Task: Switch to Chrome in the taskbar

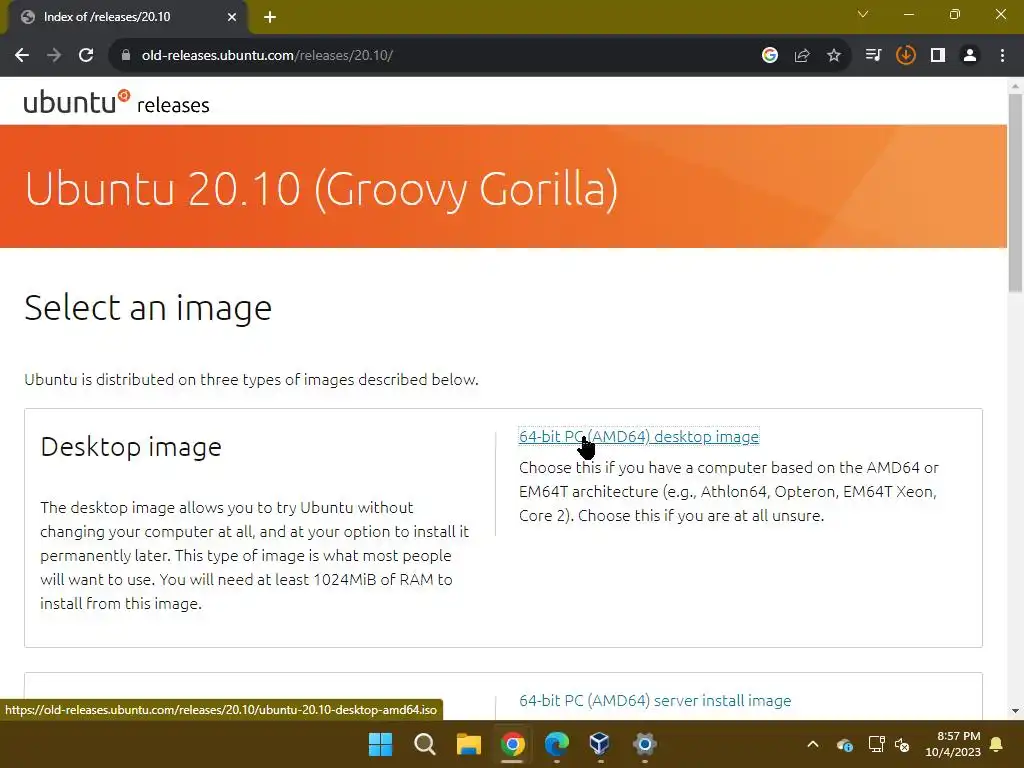Action: click(x=513, y=744)
